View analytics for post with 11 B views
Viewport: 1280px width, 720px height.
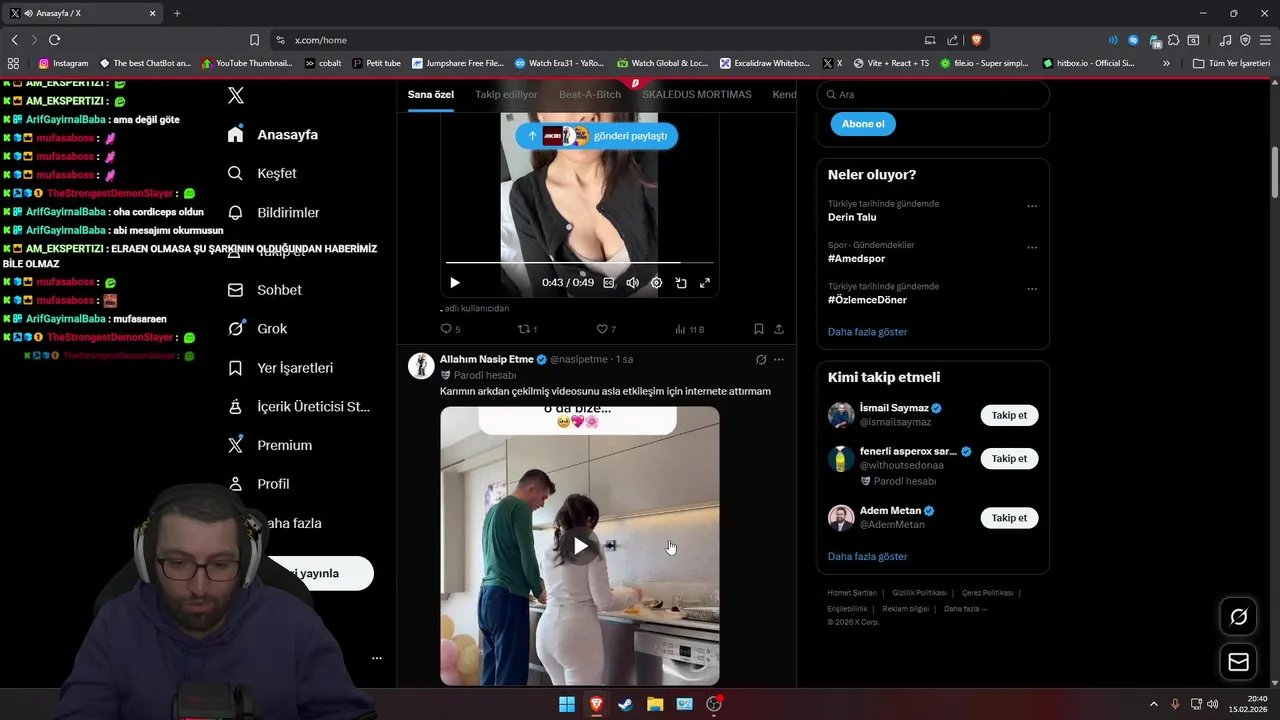pyautogui.click(x=689, y=329)
